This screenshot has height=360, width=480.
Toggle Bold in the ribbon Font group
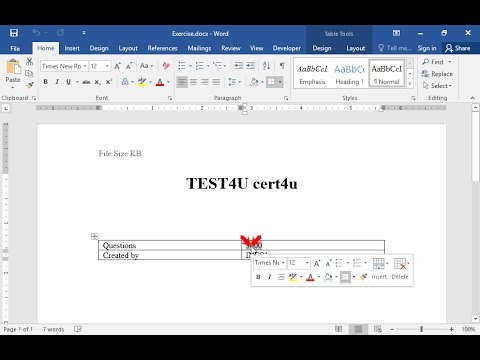(x=46, y=82)
